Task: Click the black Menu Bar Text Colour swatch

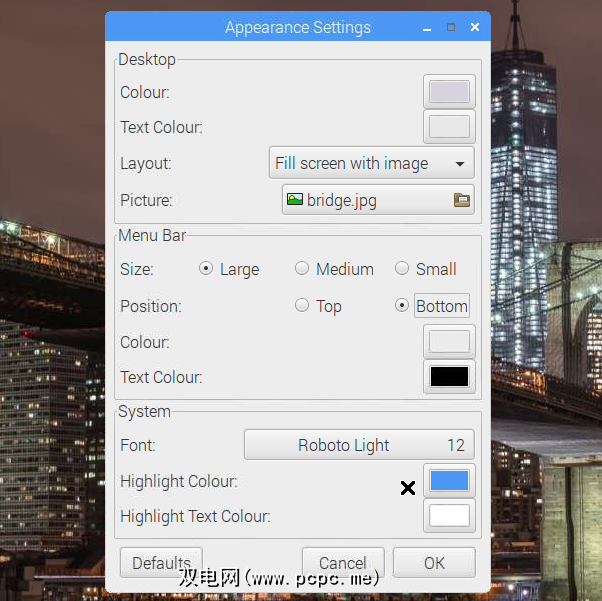Action: coord(449,377)
